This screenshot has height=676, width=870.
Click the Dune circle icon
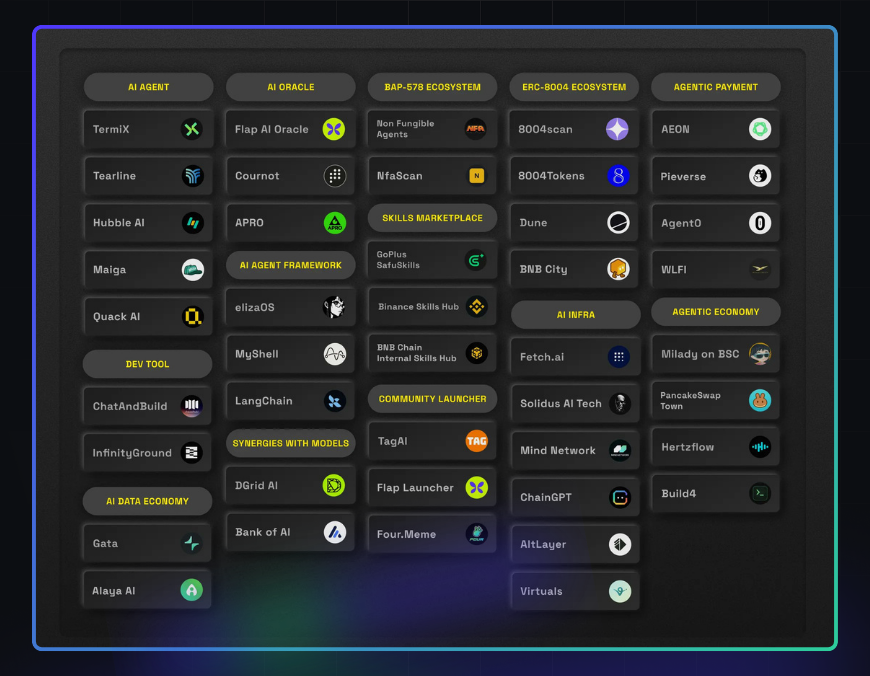coord(618,223)
